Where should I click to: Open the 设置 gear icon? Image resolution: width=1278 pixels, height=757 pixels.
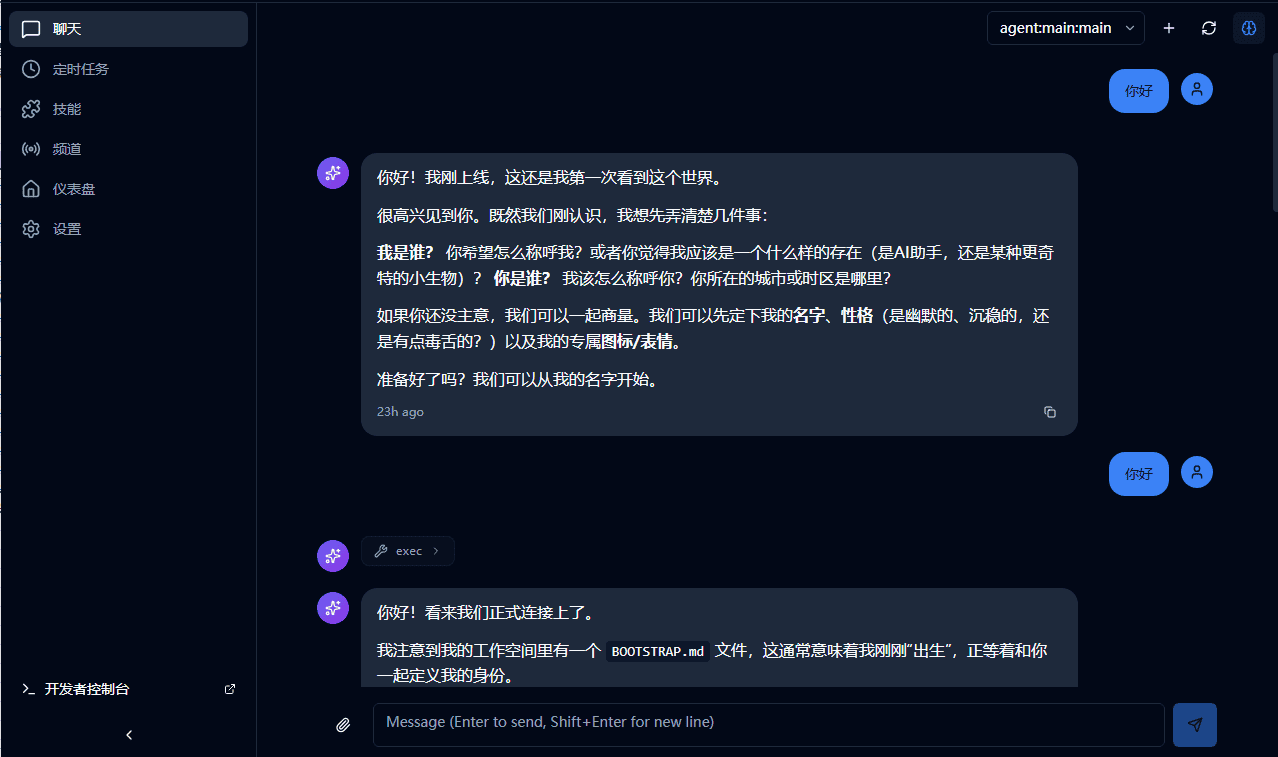click(x=30, y=228)
